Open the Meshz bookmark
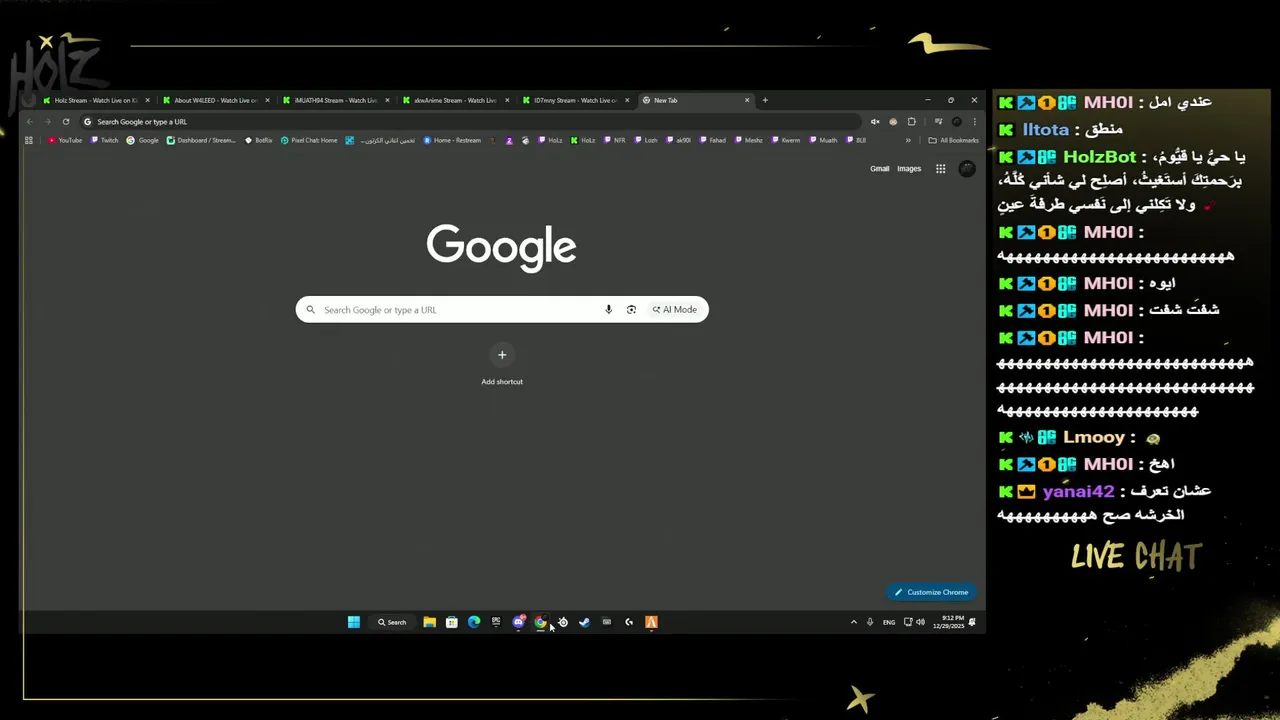This screenshot has width=1280, height=720. (x=748, y=140)
